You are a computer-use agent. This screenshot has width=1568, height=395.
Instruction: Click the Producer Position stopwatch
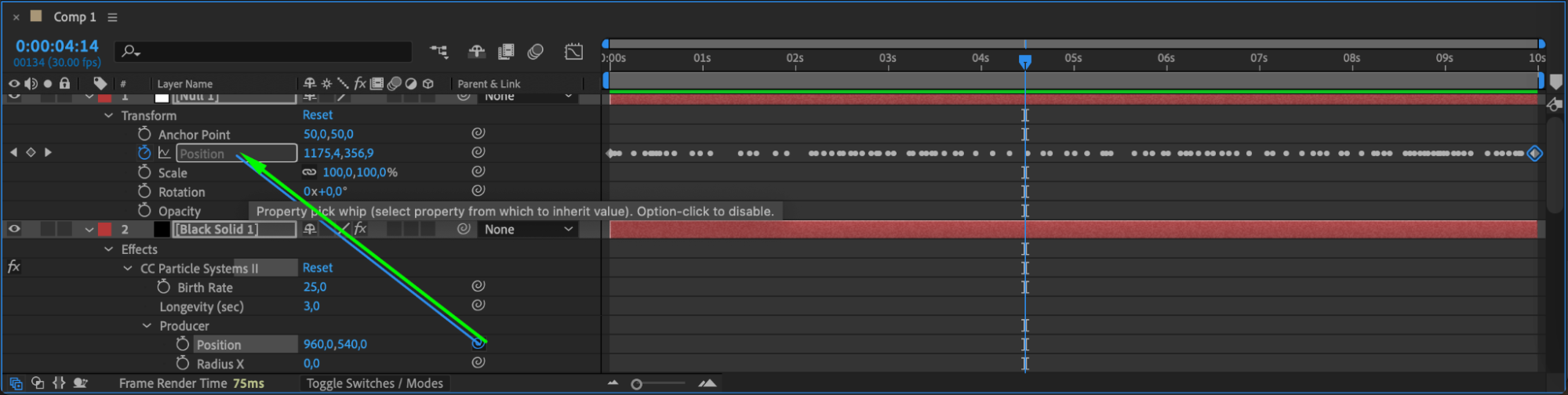click(x=183, y=344)
